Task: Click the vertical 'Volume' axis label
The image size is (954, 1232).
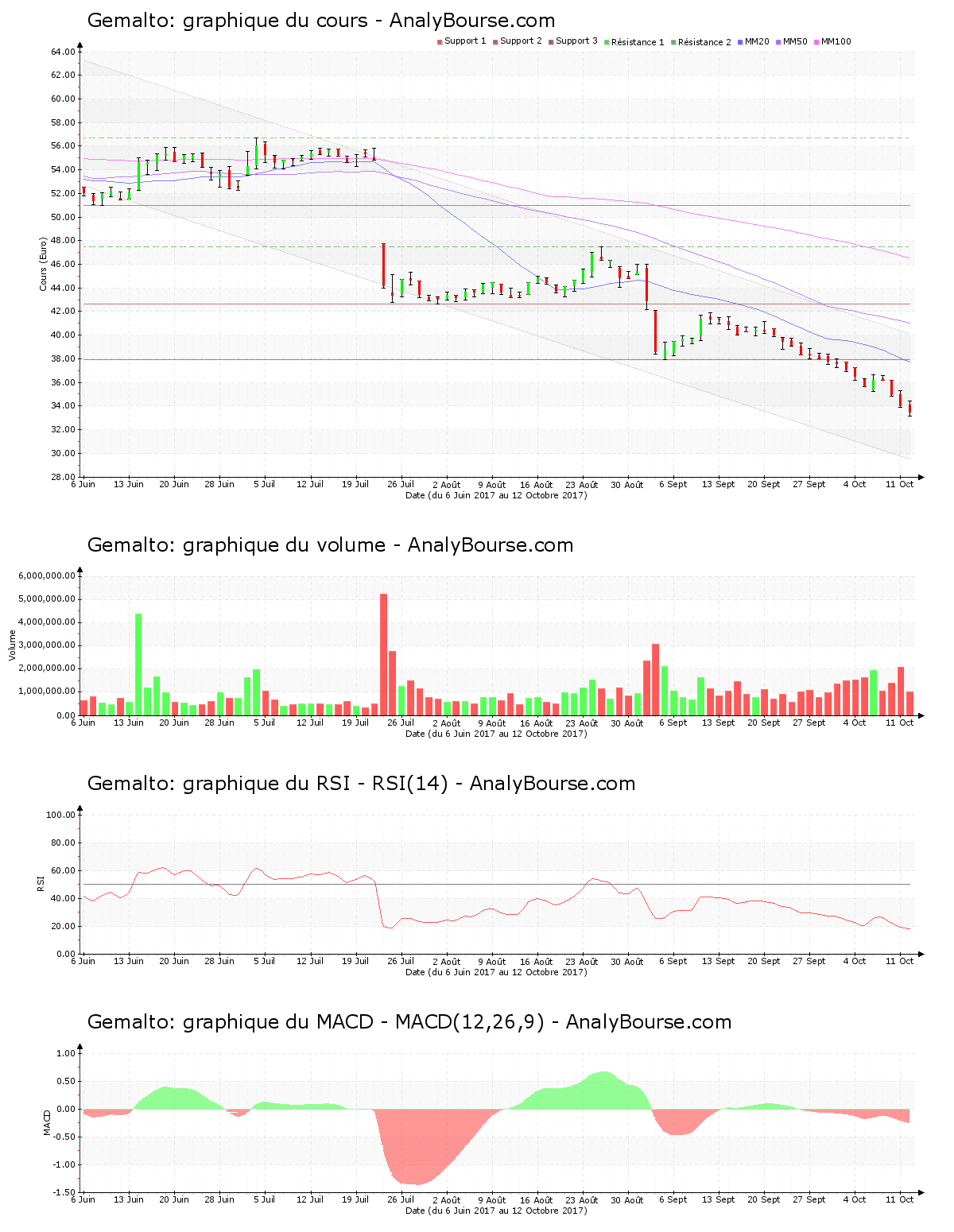Action: coord(12,645)
